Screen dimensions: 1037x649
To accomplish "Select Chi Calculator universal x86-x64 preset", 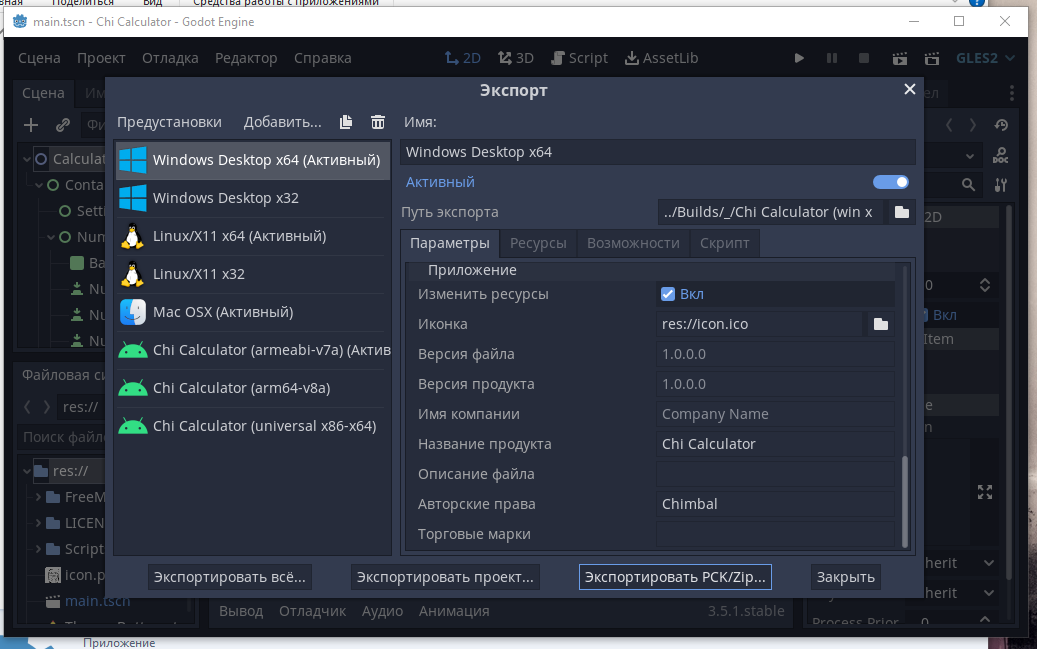I will (x=253, y=426).
